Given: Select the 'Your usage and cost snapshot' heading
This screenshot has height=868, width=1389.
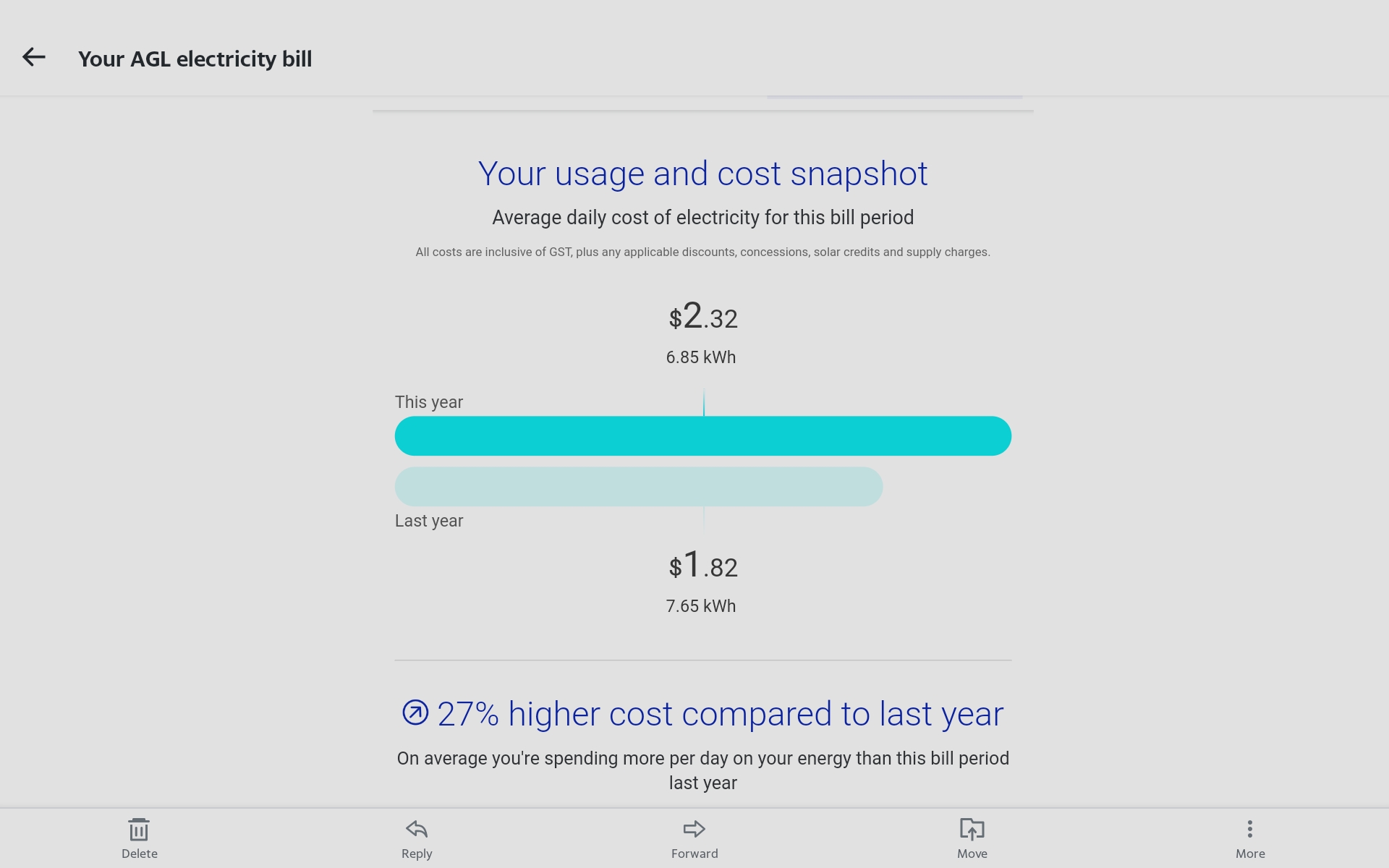Looking at the screenshot, I should pos(703,174).
